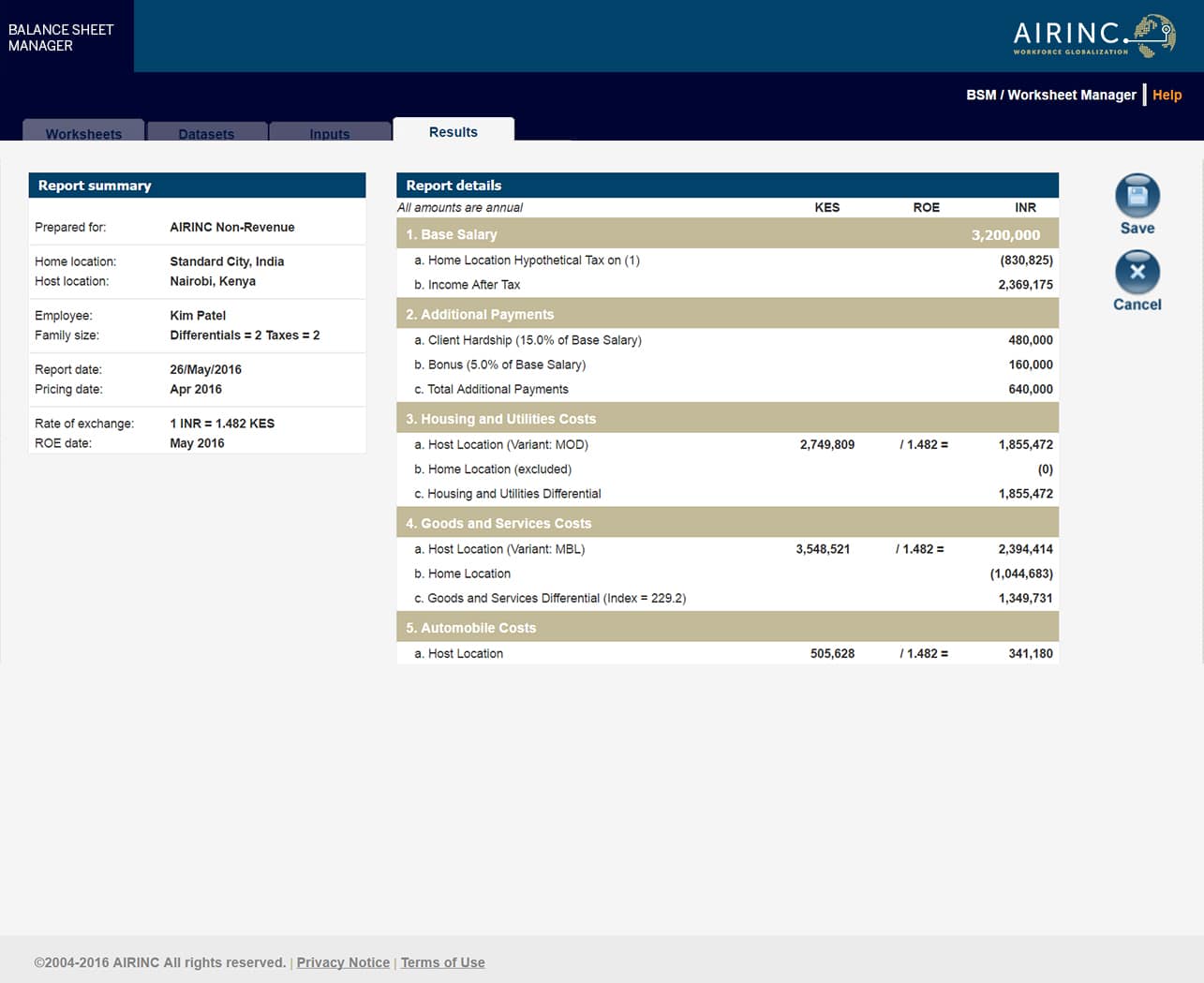Click the Report summary panel header
This screenshot has width=1204, height=983.
[x=95, y=186]
